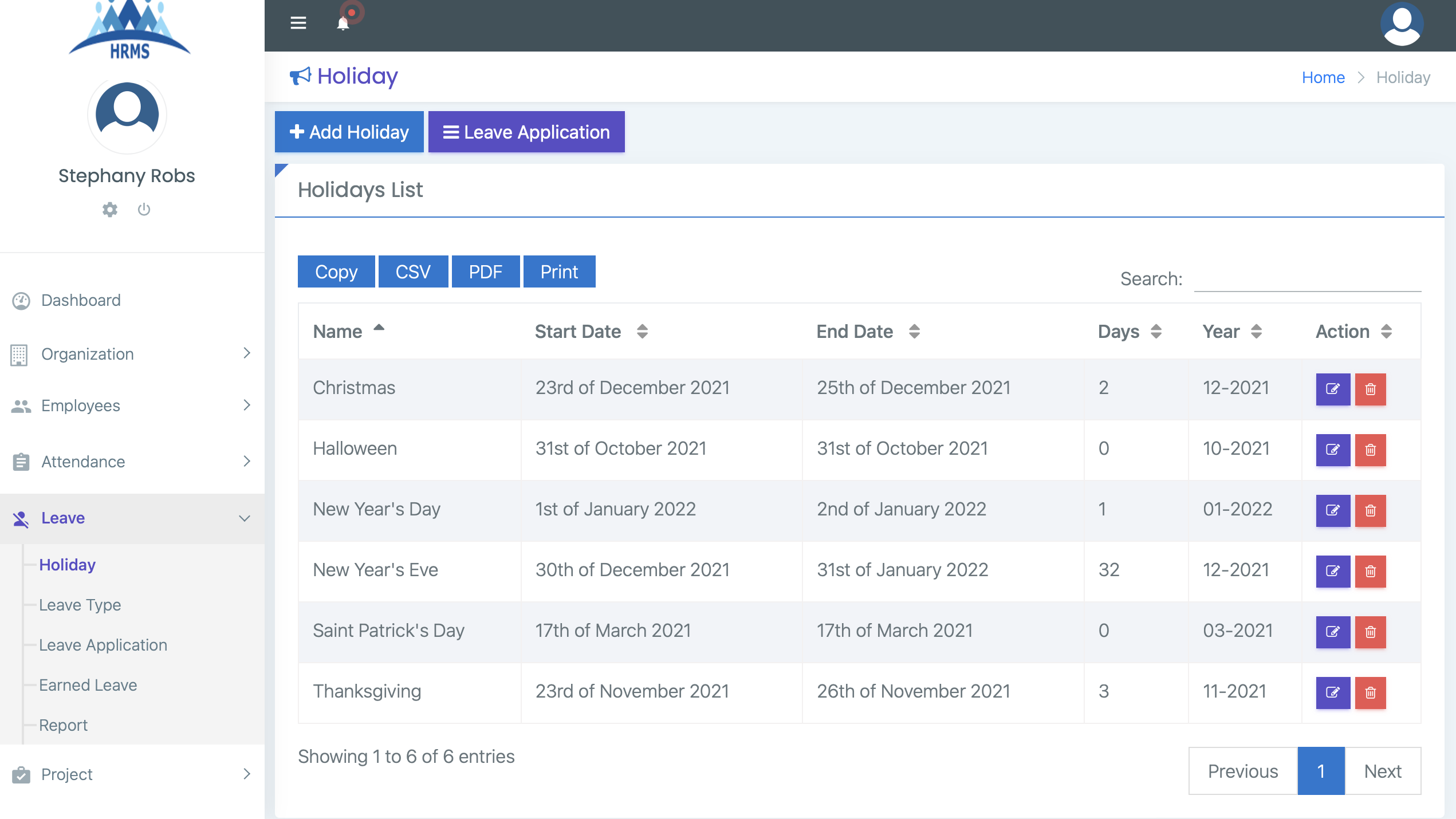Delete the Halloween holiday

pyautogui.click(x=1370, y=450)
